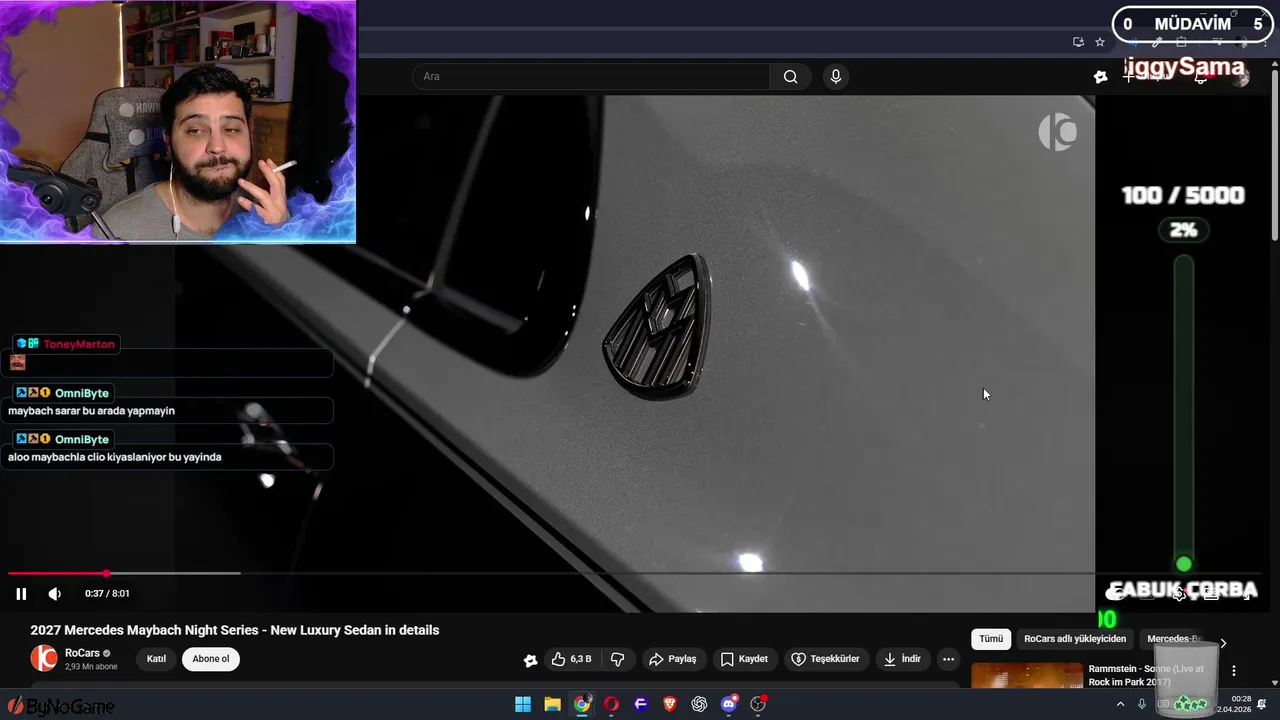1280x720 pixels.
Task: Click the video progress bar playhead
Action: (106, 573)
